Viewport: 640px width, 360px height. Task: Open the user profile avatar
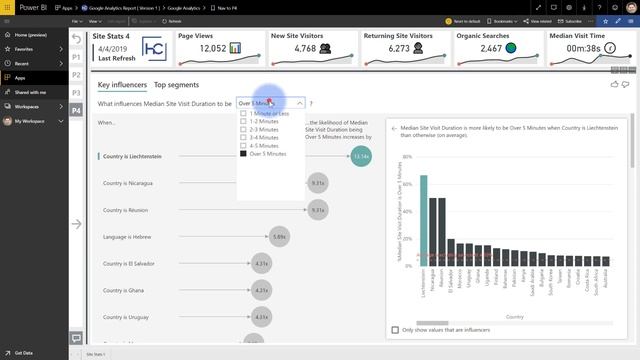coord(631,7)
